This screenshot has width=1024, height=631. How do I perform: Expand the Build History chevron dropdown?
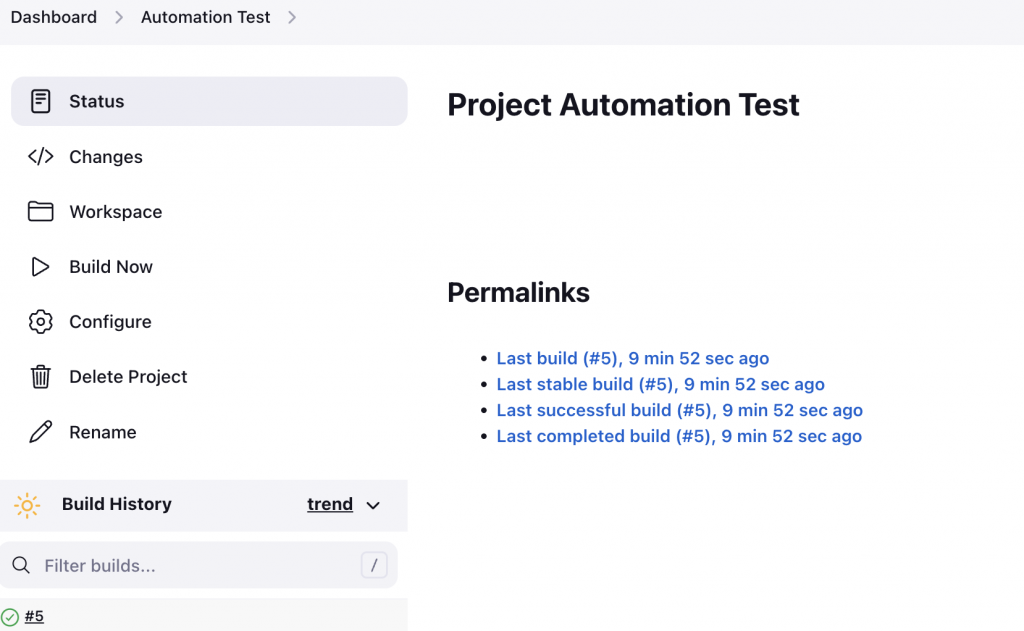coord(373,505)
